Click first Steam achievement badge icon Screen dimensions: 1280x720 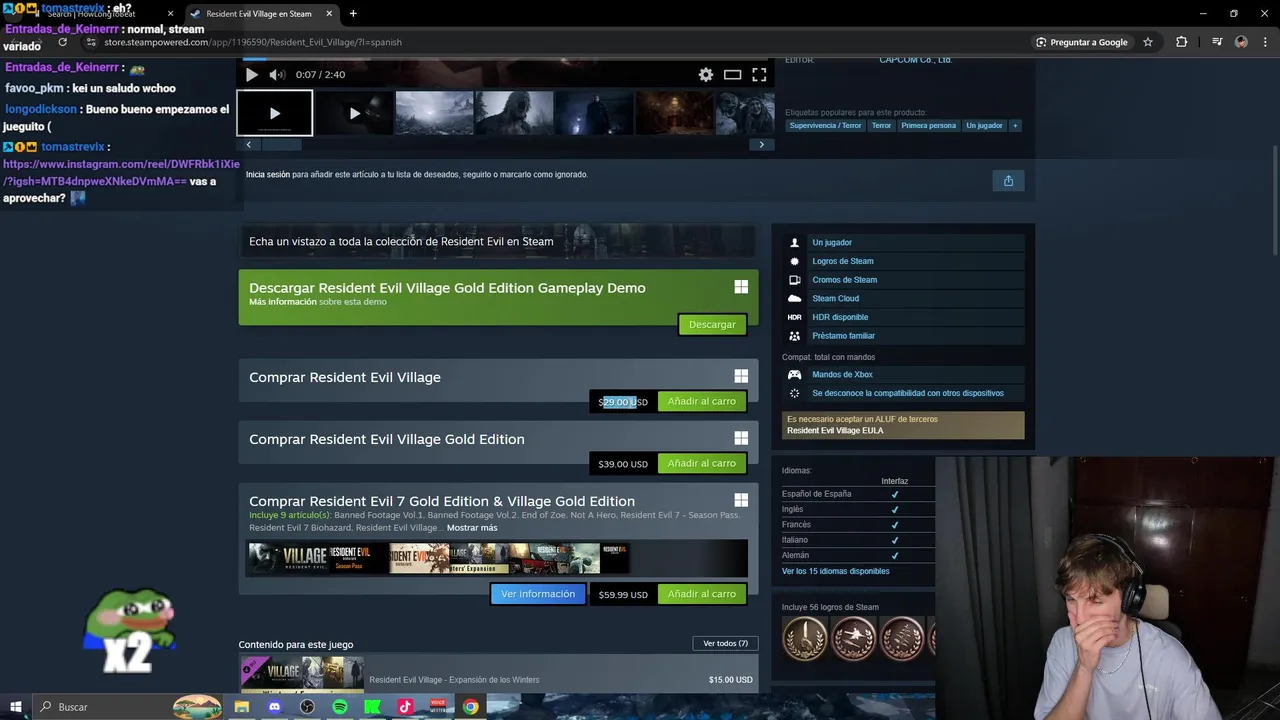(805, 638)
